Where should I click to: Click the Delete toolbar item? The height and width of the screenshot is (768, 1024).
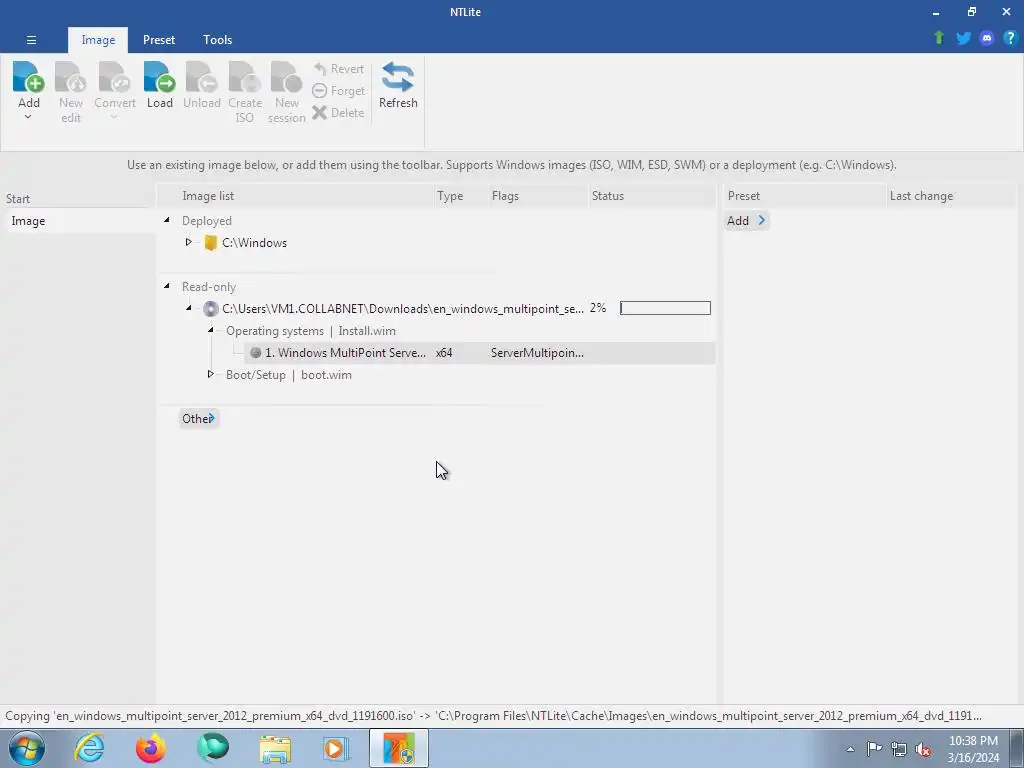point(338,112)
